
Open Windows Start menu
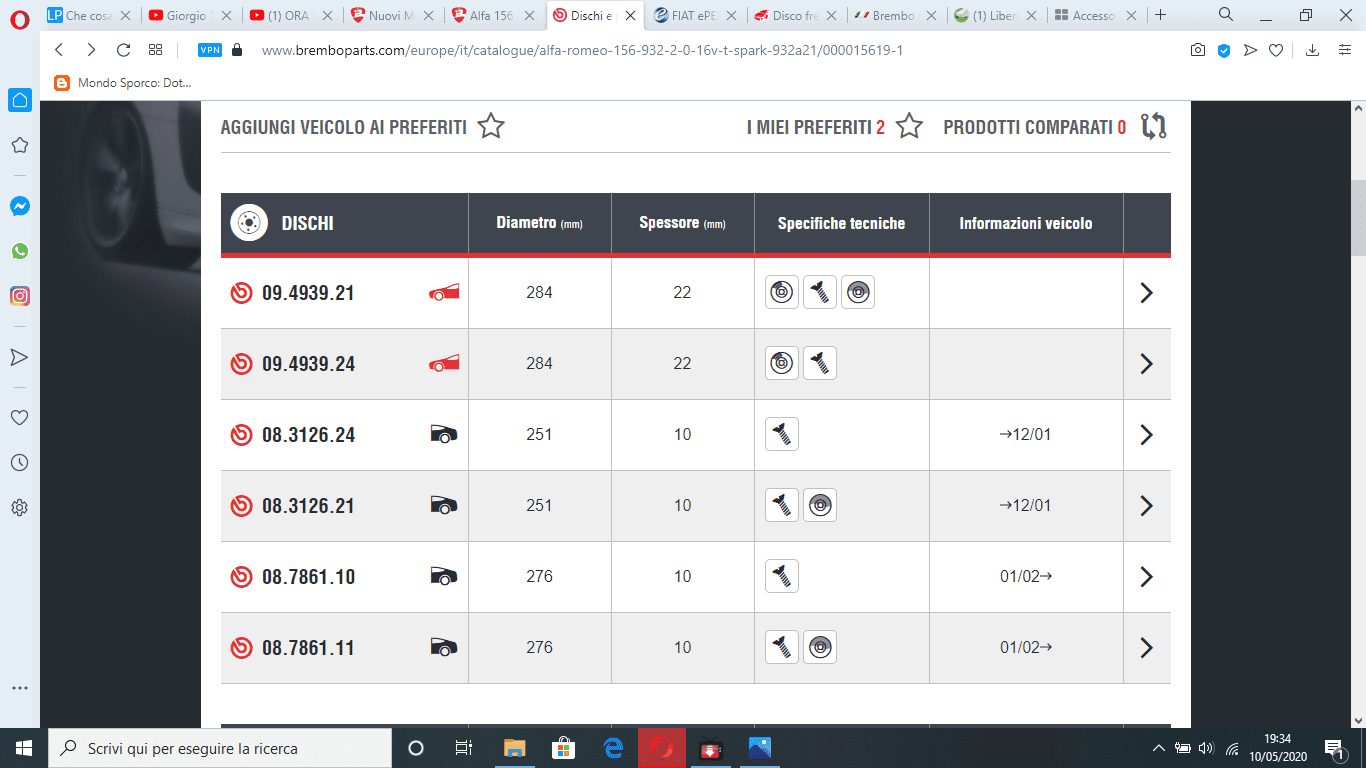click(x=24, y=748)
